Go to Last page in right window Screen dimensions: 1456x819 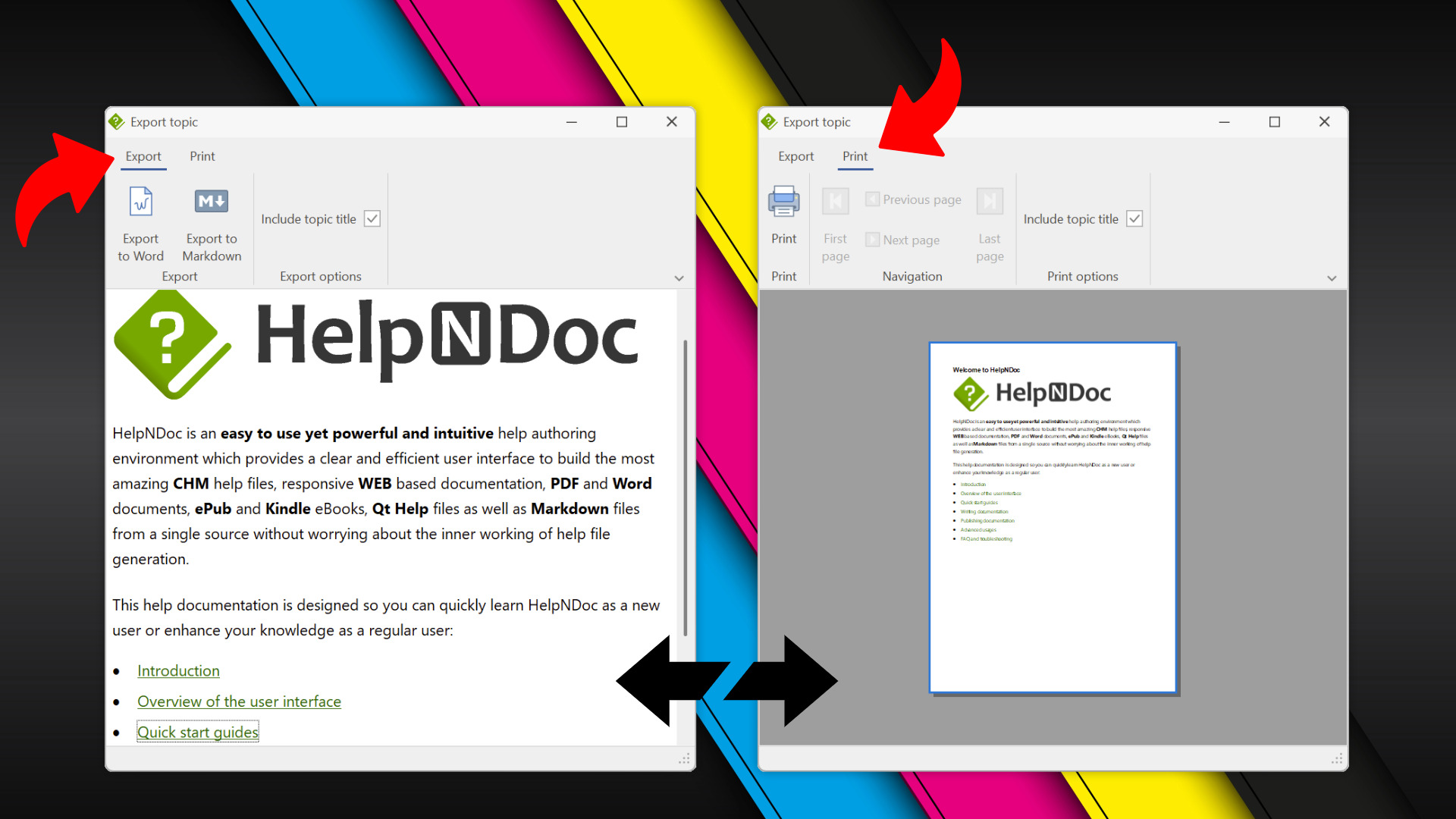pos(990,224)
